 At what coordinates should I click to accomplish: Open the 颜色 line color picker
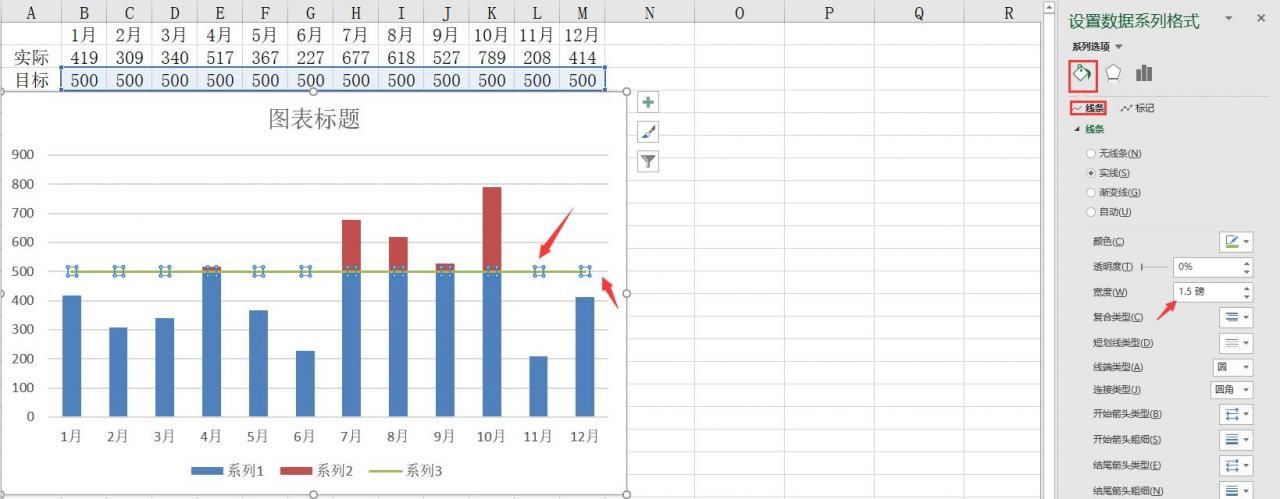(x=1236, y=242)
